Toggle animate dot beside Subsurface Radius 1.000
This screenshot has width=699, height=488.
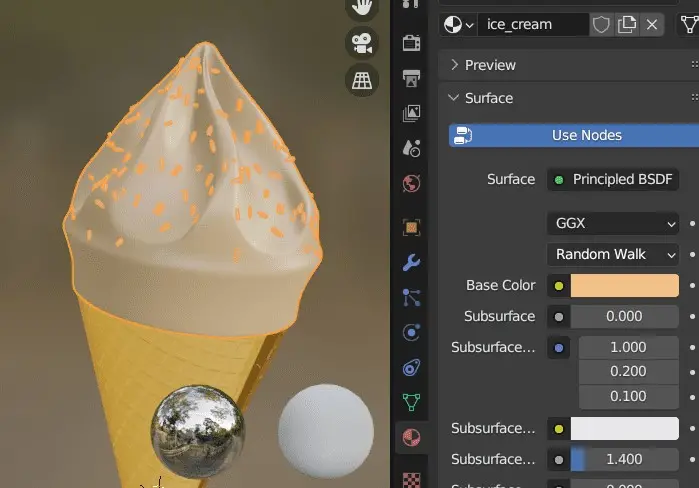[x=692, y=348]
